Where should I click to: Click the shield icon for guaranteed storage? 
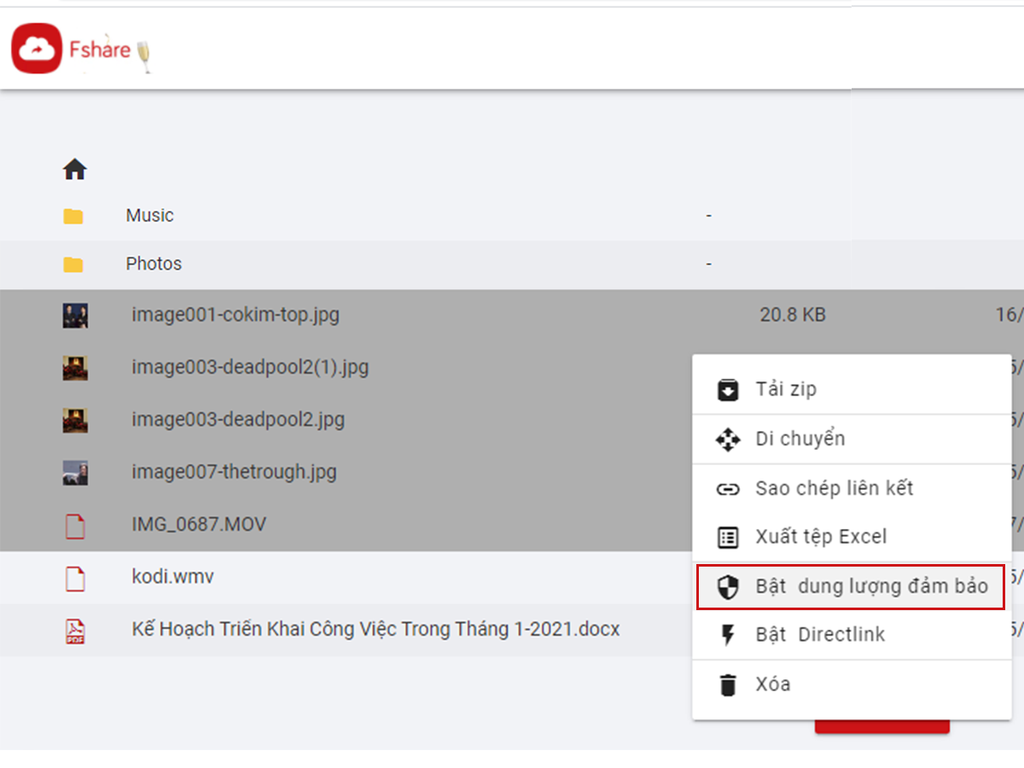click(728, 587)
